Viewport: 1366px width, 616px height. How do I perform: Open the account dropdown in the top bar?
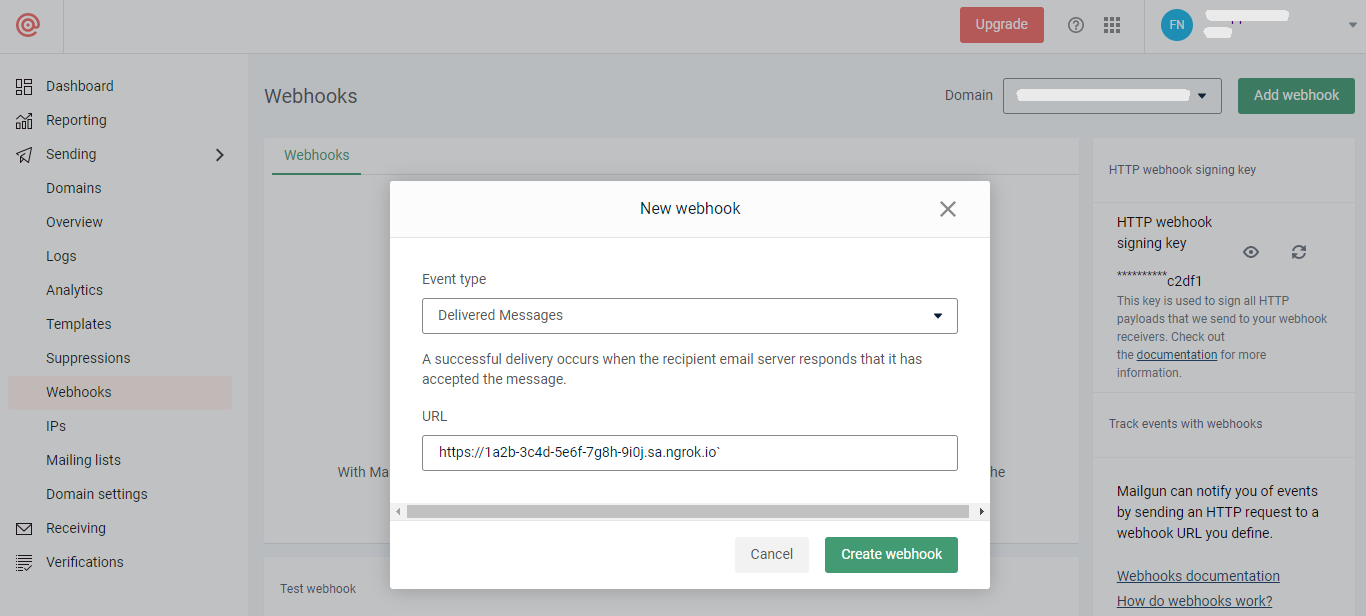[x=1352, y=24]
